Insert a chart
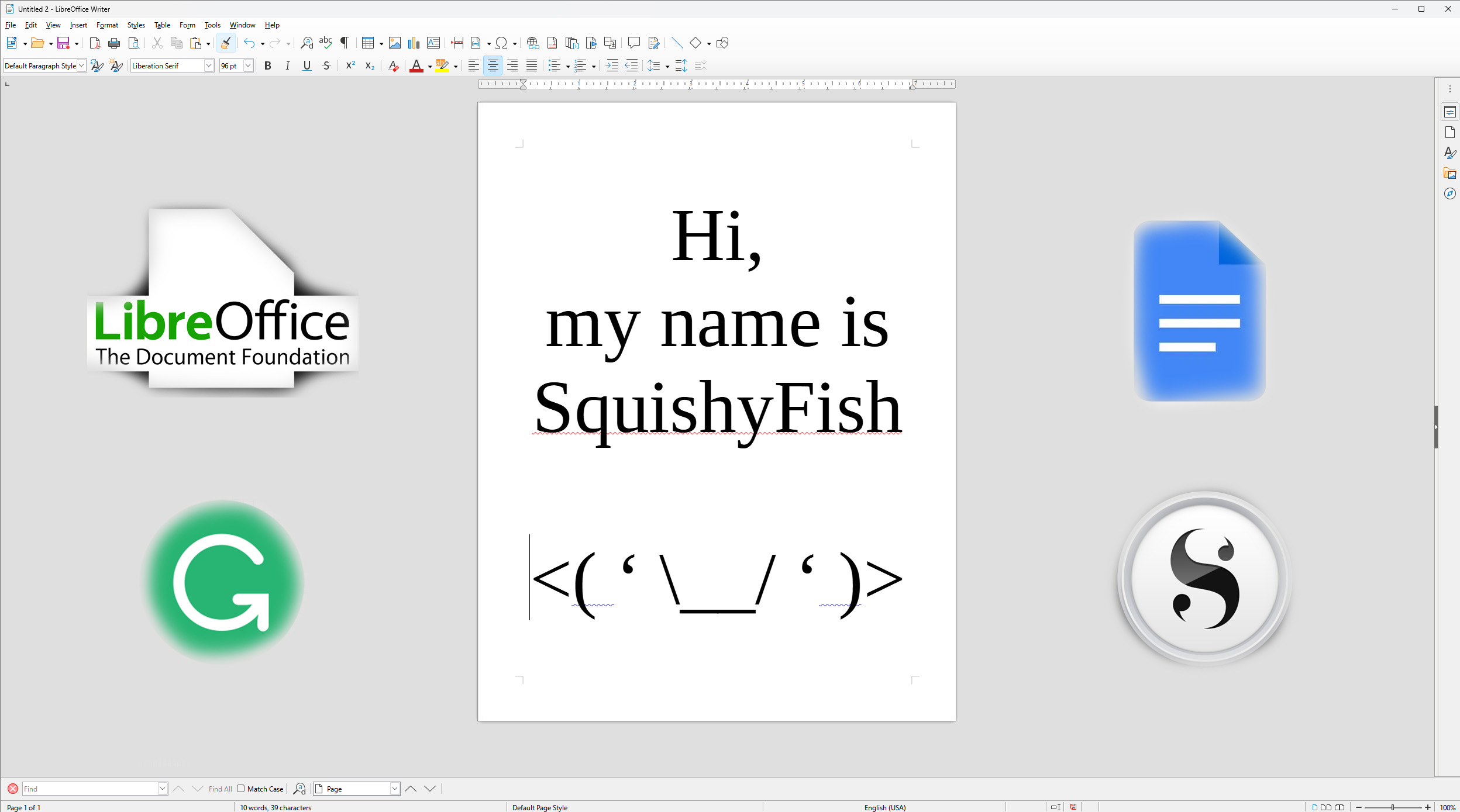The width and height of the screenshot is (1460, 812). (414, 43)
